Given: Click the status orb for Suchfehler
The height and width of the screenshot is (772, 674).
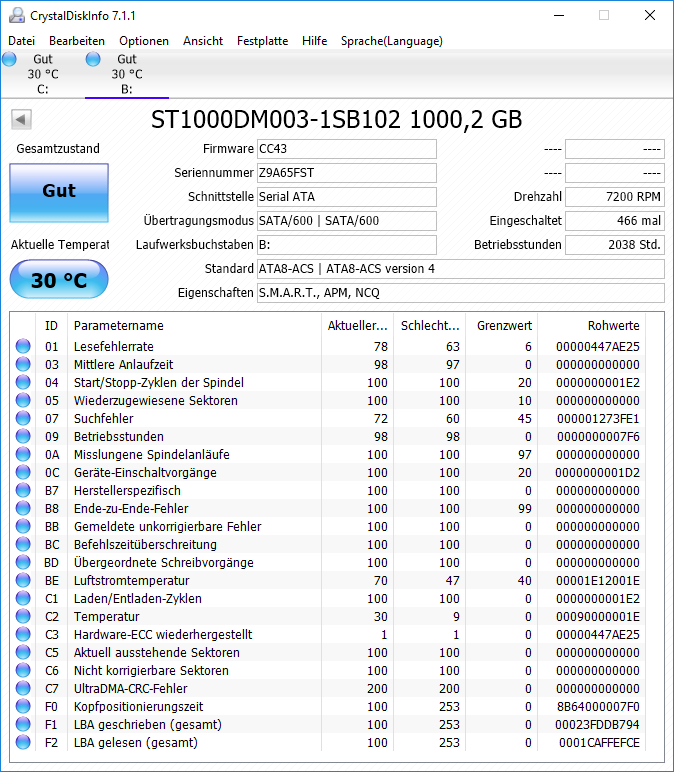Looking at the screenshot, I should click(x=23, y=418).
